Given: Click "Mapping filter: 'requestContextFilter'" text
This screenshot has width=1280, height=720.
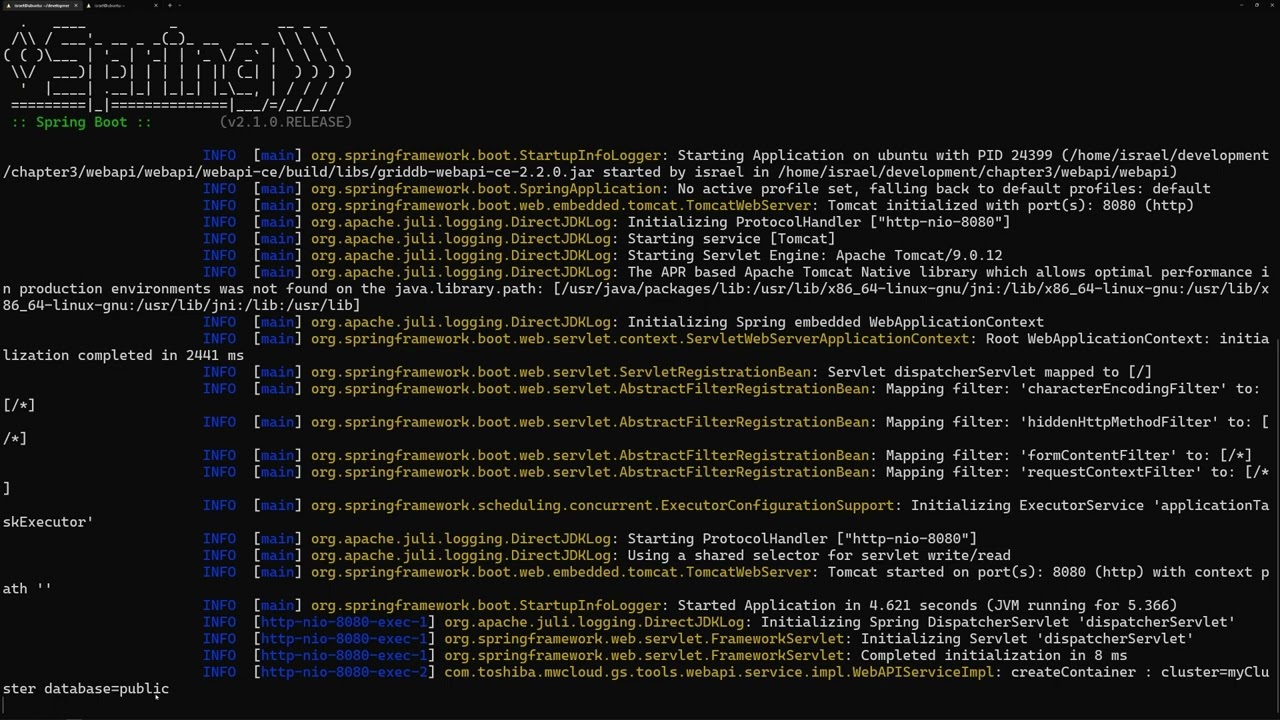Looking at the screenshot, I should [x=1044, y=472].
